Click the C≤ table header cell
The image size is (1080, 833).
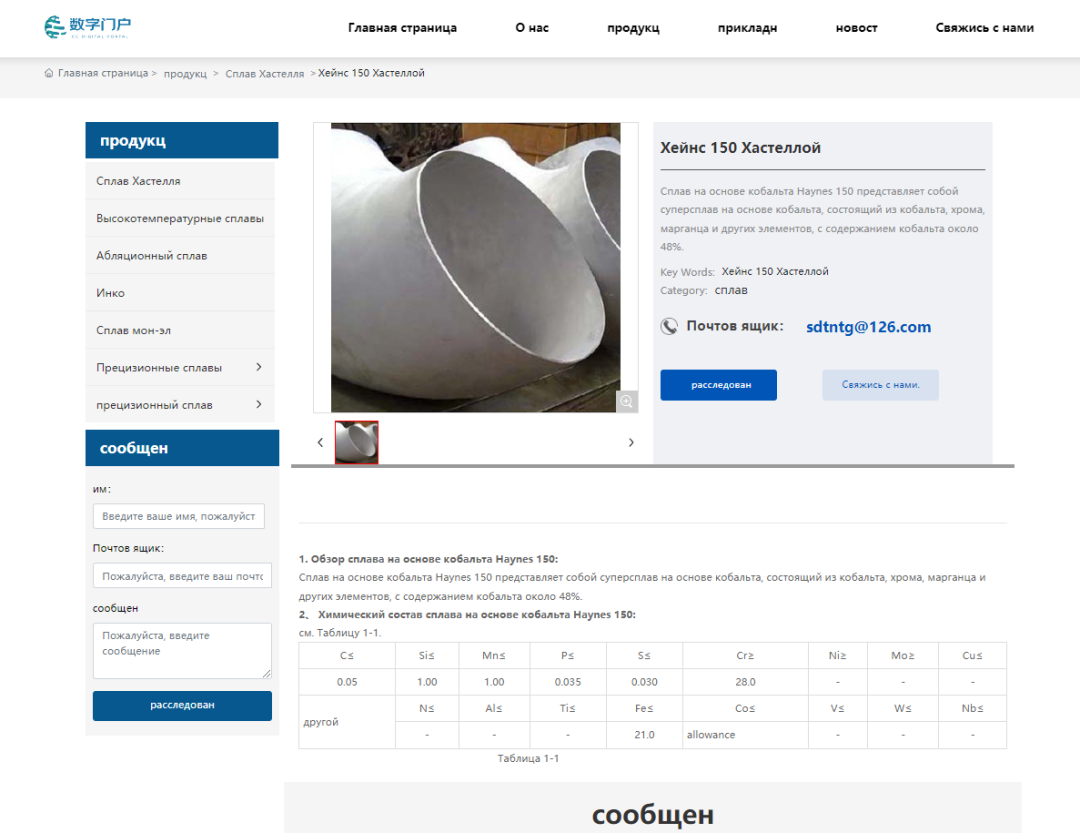tap(346, 655)
